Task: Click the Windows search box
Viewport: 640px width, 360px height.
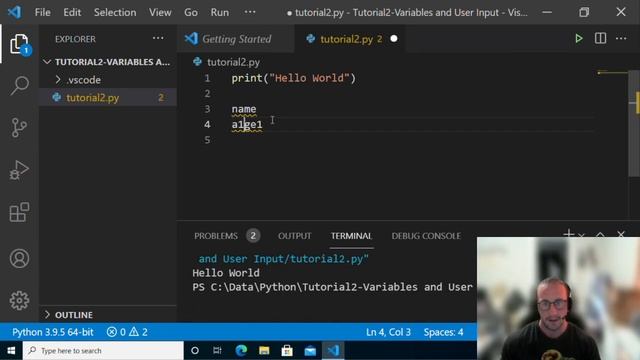Action: pos(103,351)
